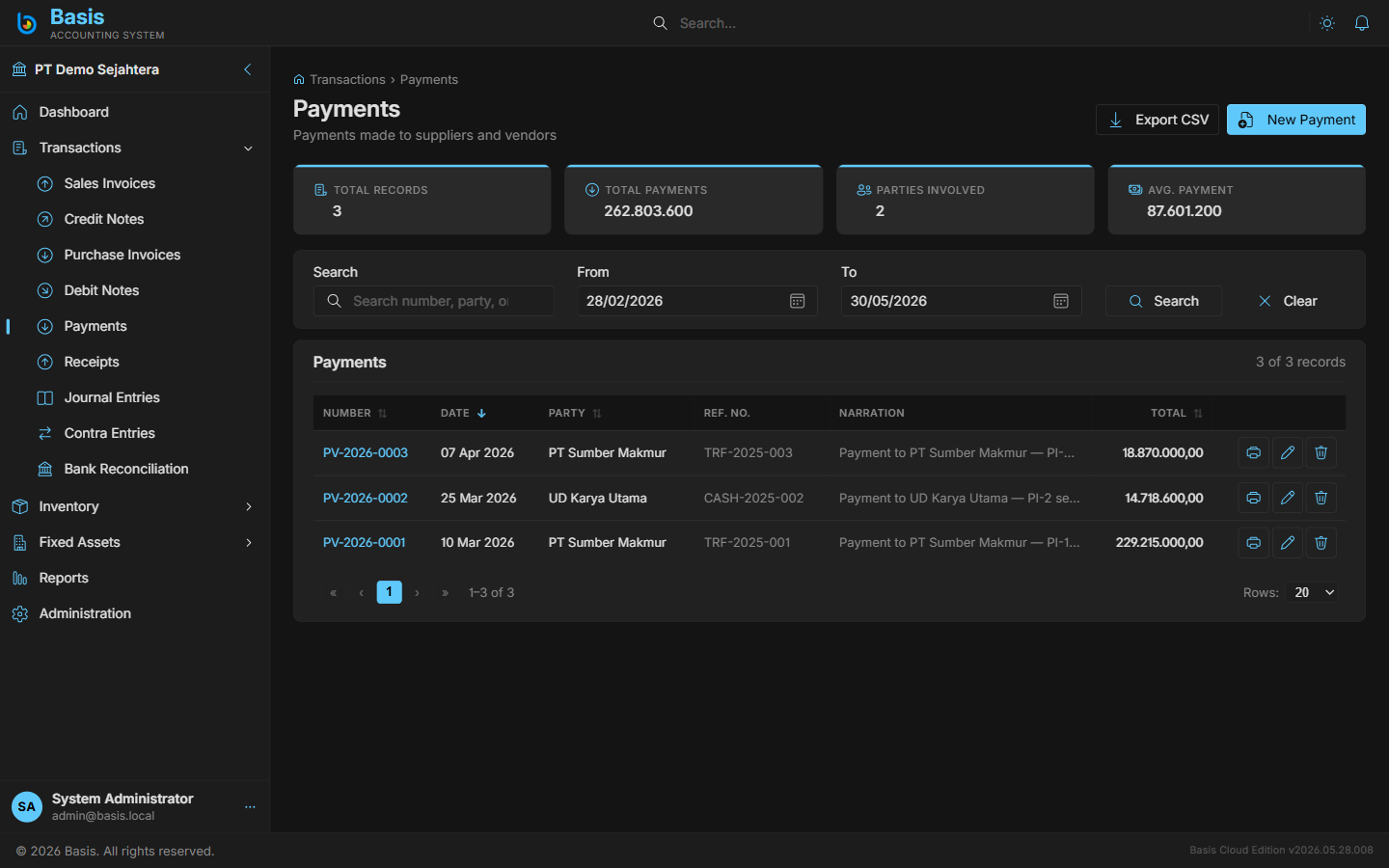1389x868 pixels.
Task: Click the SA user avatar
Action: (x=27, y=806)
